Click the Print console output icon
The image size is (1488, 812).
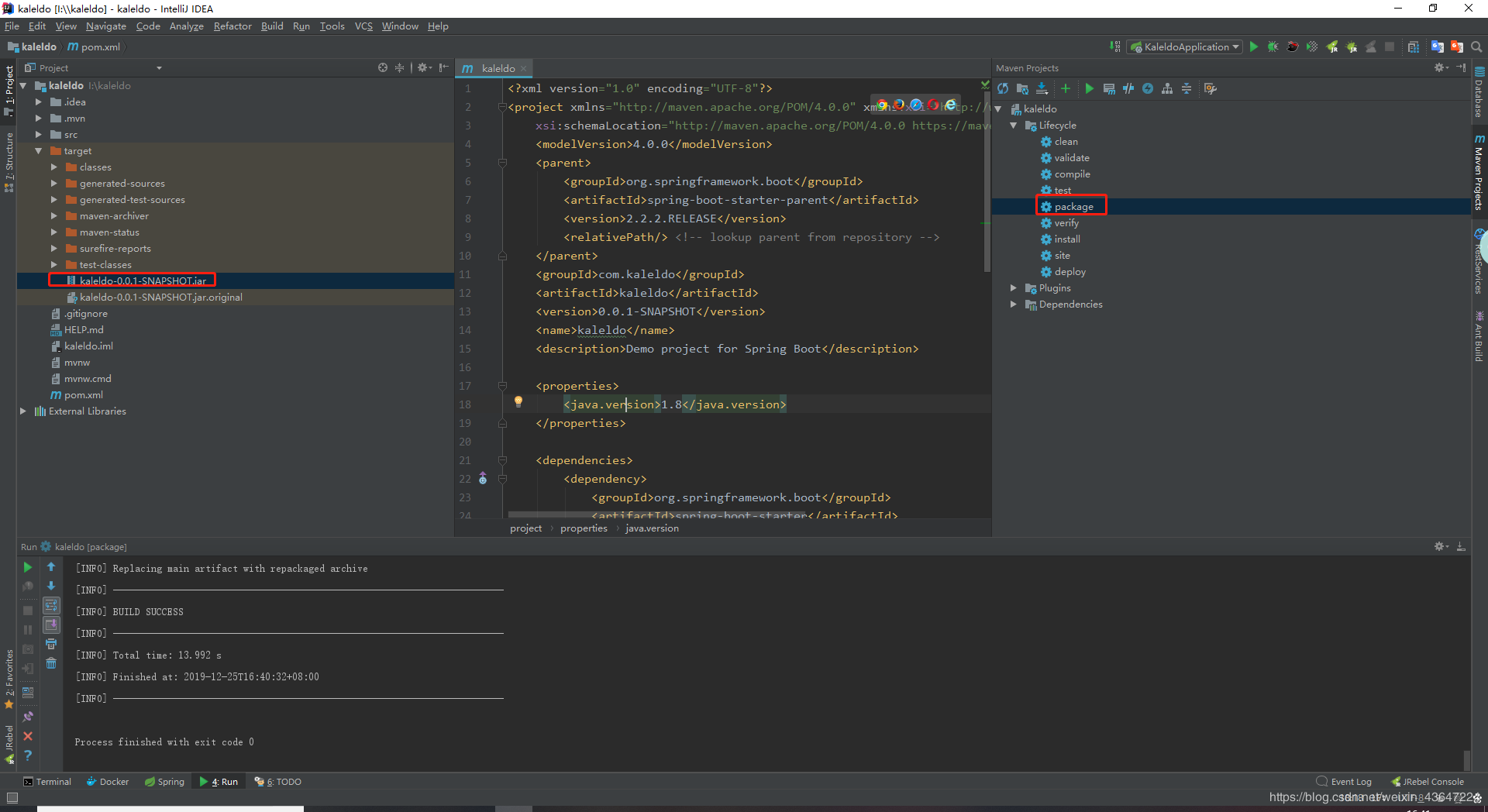[51, 644]
